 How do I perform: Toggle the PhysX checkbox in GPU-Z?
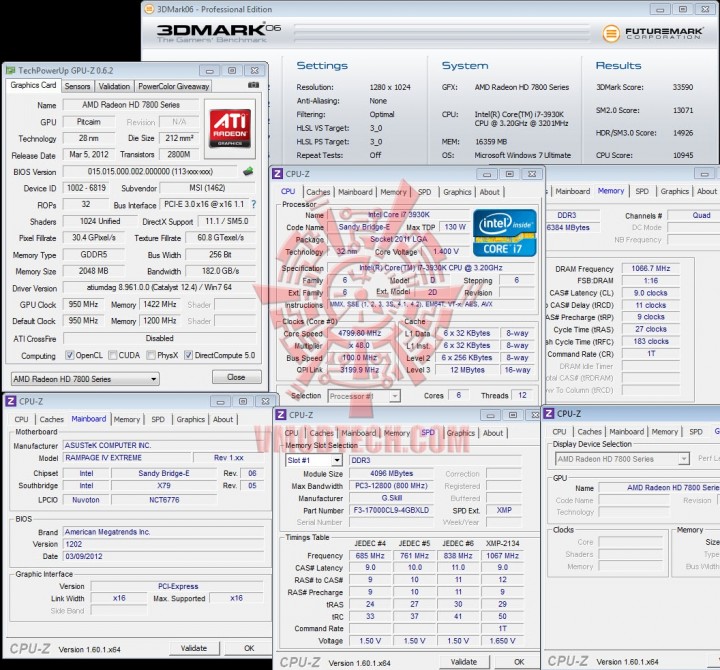click(151, 355)
